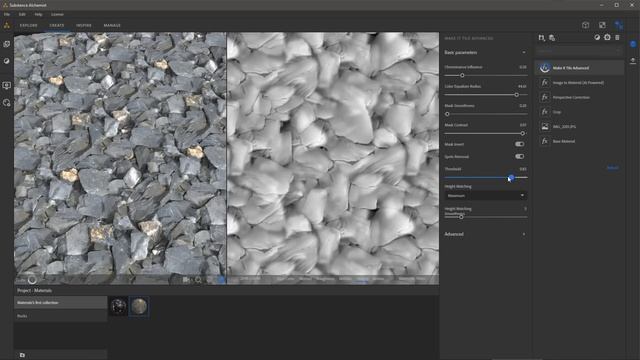Click the new folder icon below collections

coord(22,355)
